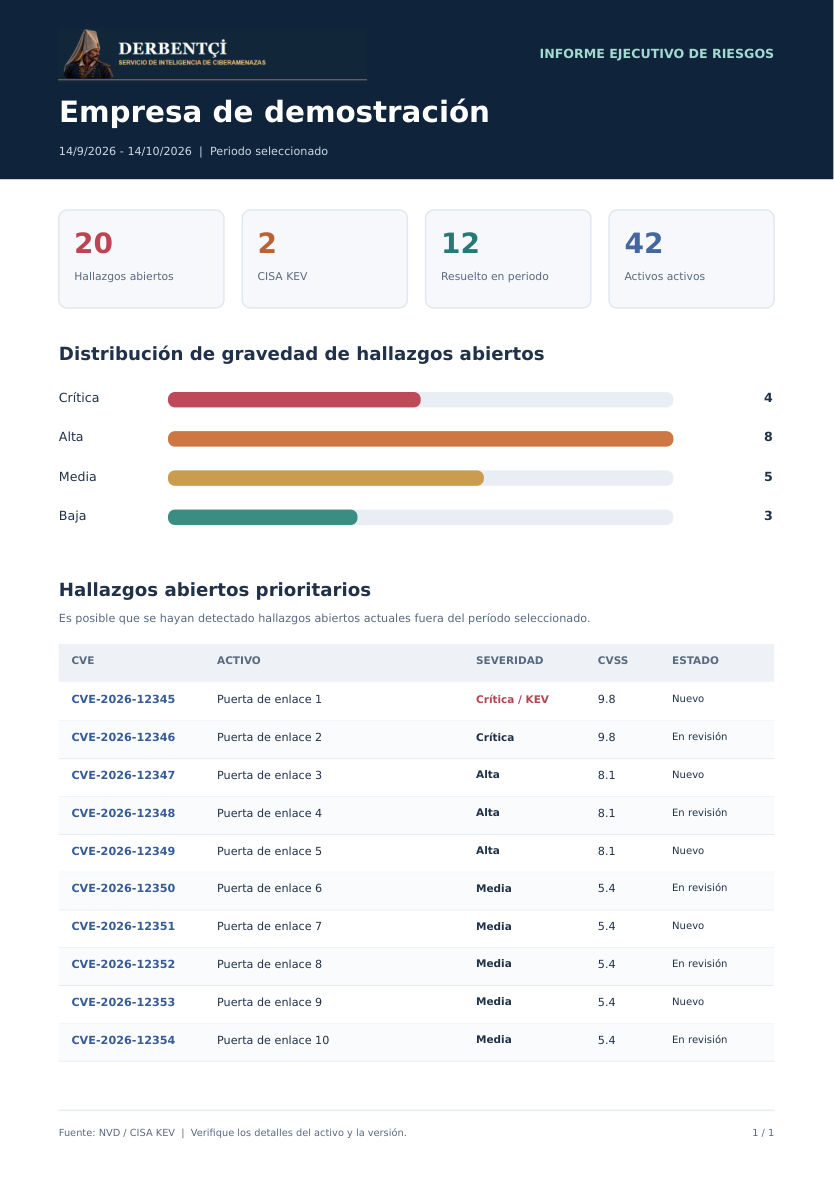Click the 'Puerta de enlace 5' cell
The width and height of the screenshot is (834, 1179).
[269, 851]
